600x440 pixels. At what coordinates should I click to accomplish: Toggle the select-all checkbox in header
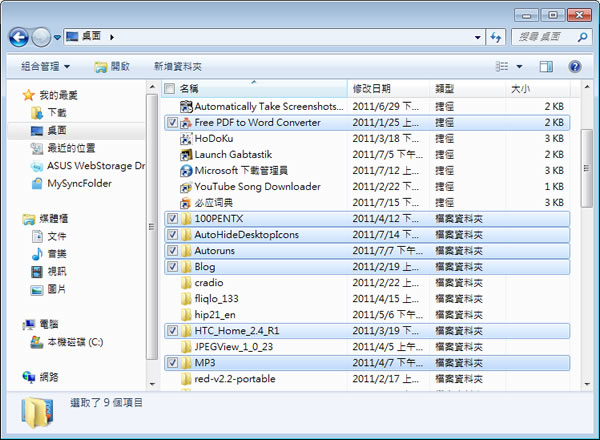pos(169,89)
